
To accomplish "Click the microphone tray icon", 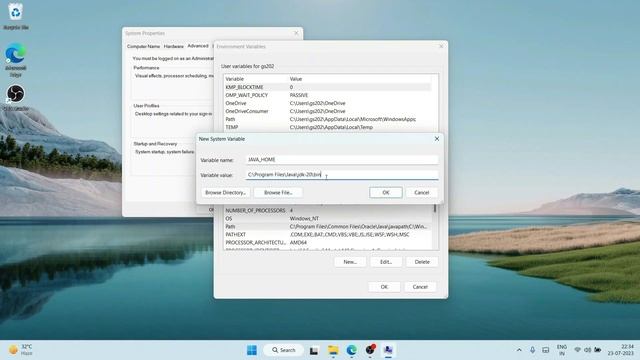I will coord(532,350).
